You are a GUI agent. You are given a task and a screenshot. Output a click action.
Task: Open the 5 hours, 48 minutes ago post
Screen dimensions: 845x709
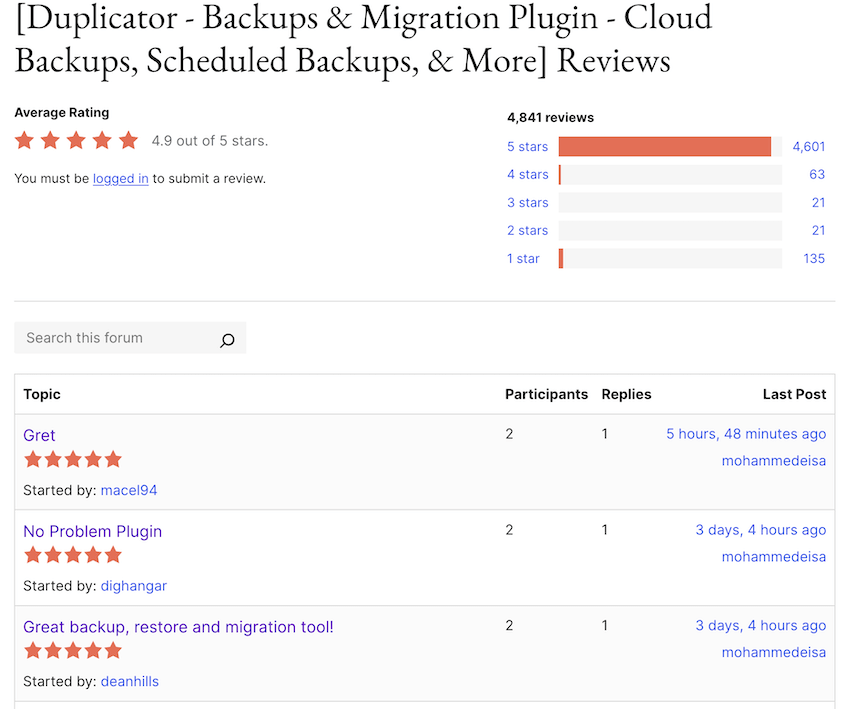click(746, 433)
